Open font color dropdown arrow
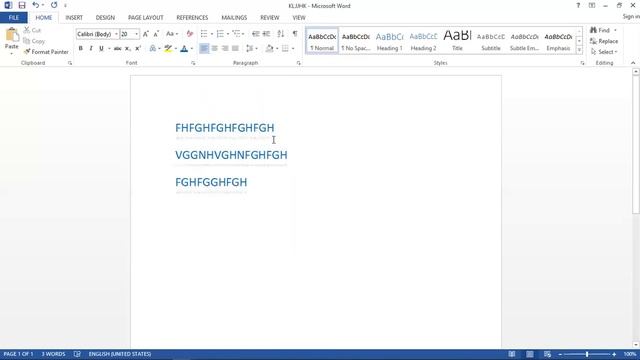 192,49
